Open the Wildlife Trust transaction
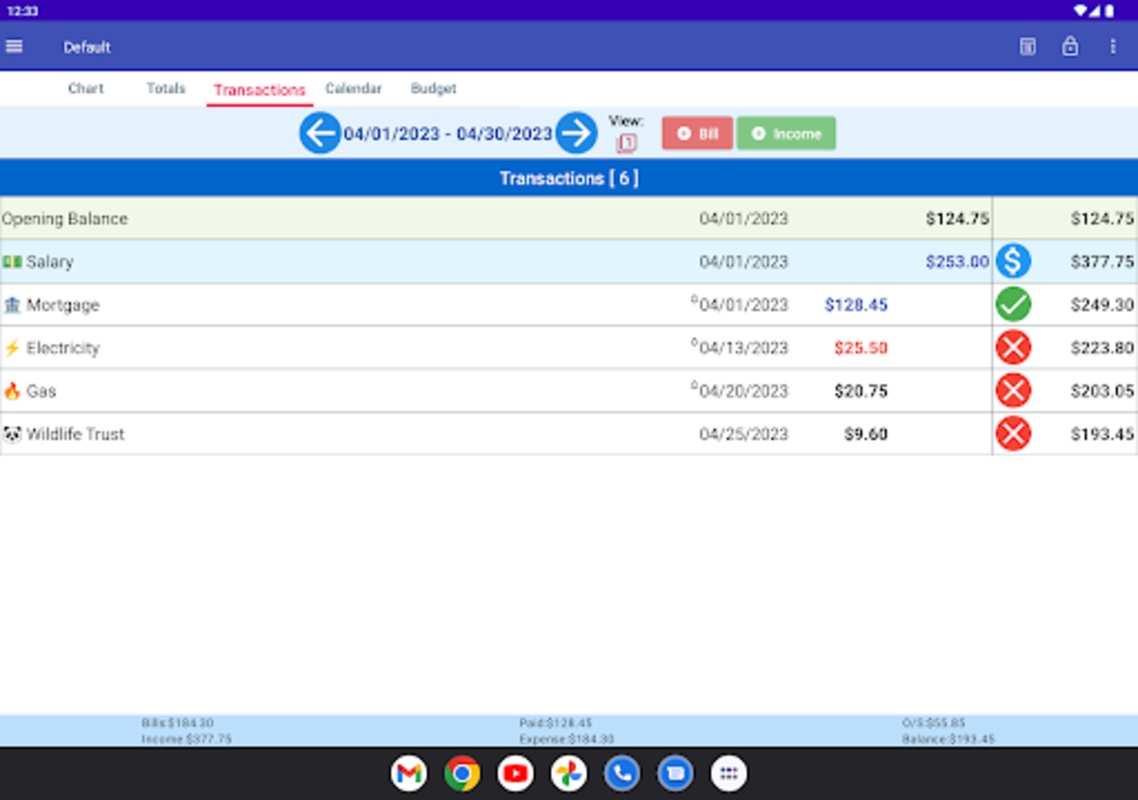1138x800 pixels. click(x=569, y=433)
